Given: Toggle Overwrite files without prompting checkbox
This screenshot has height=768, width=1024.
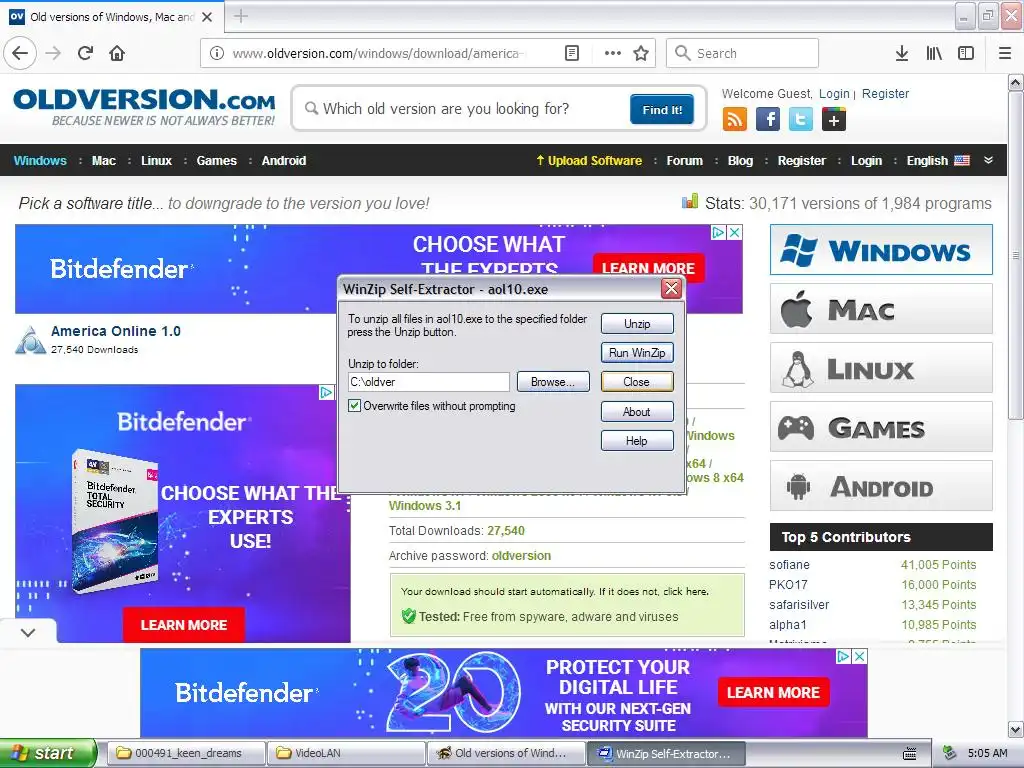Looking at the screenshot, I should pyautogui.click(x=355, y=406).
